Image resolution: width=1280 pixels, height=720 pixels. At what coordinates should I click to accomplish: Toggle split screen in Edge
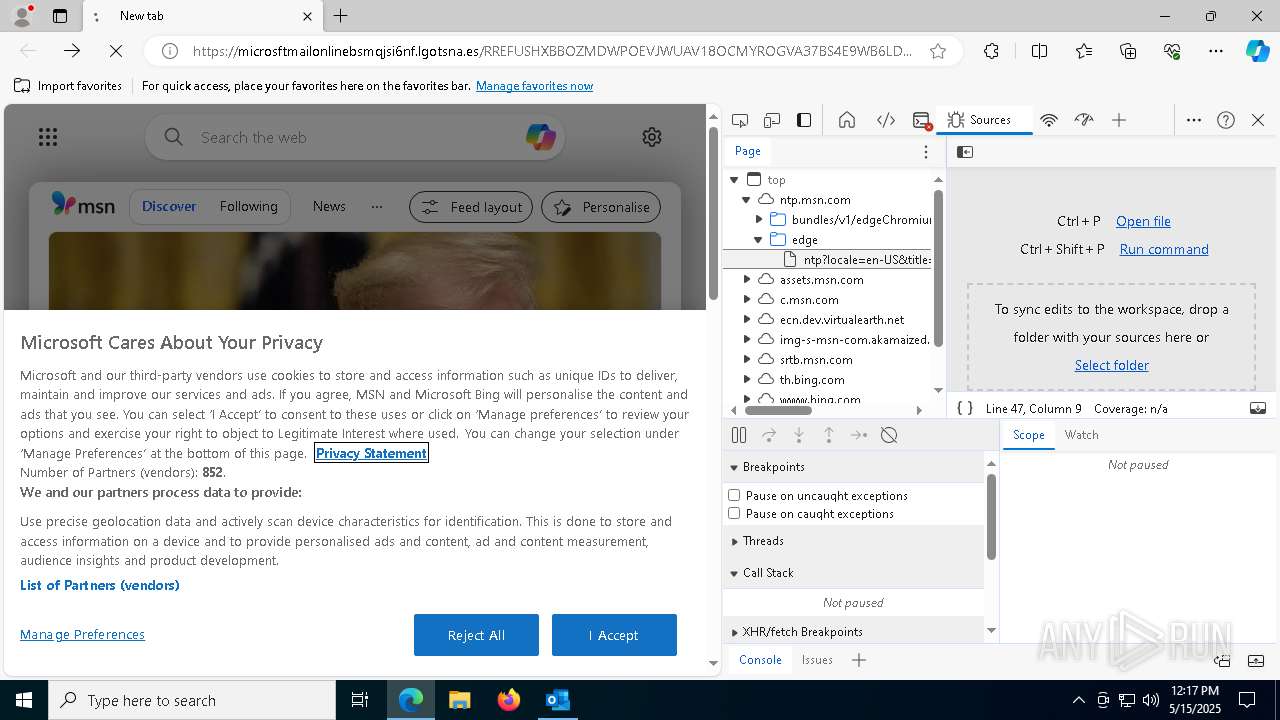click(x=1039, y=51)
